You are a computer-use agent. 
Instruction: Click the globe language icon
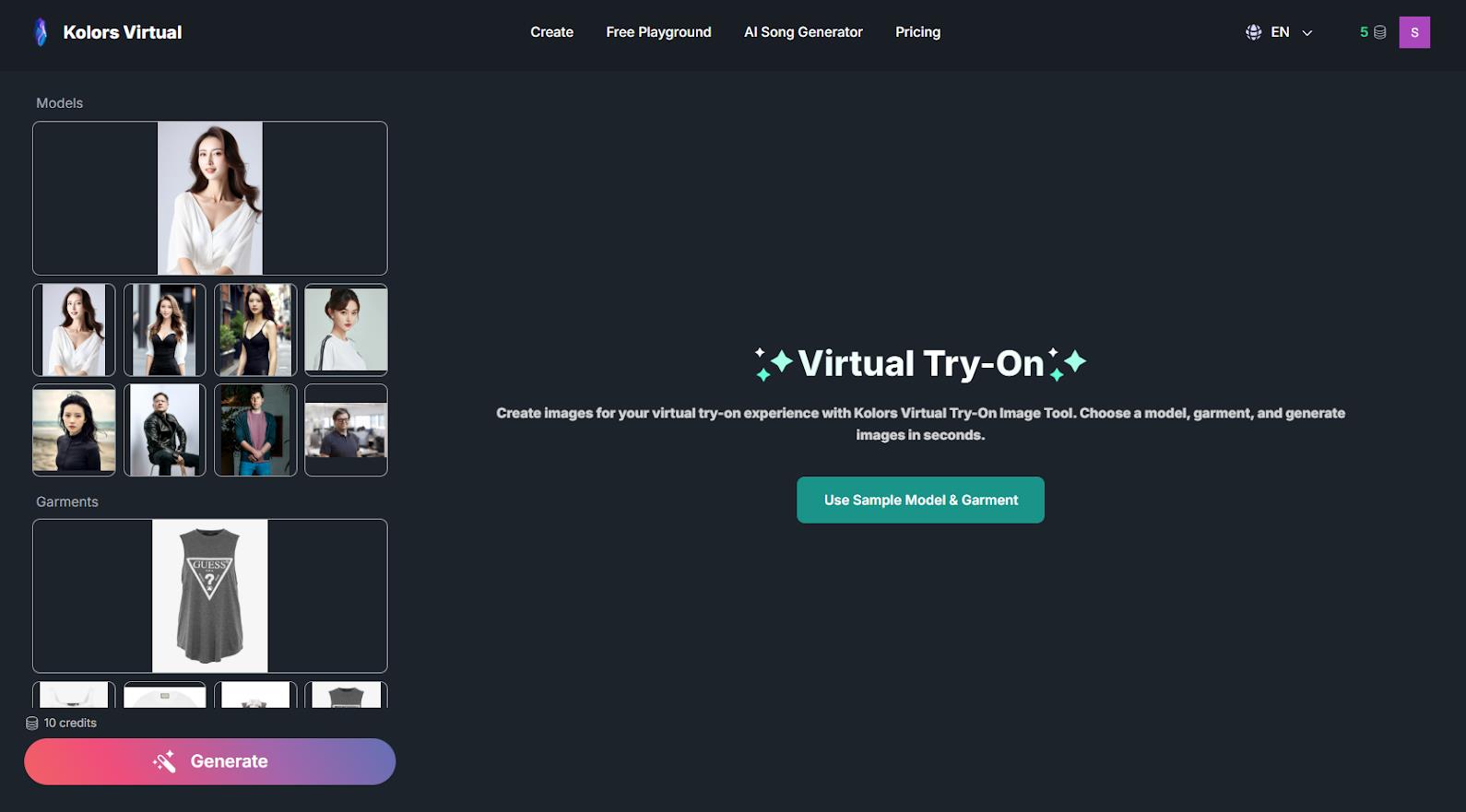point(1253,32)
